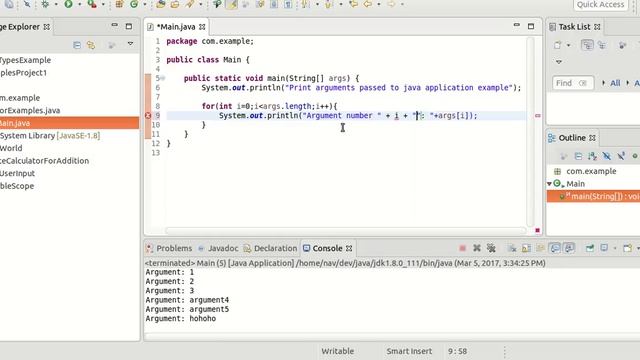640x360 pixels.
Task: Click the Find field in Task List
Action: tap(572, 83)
